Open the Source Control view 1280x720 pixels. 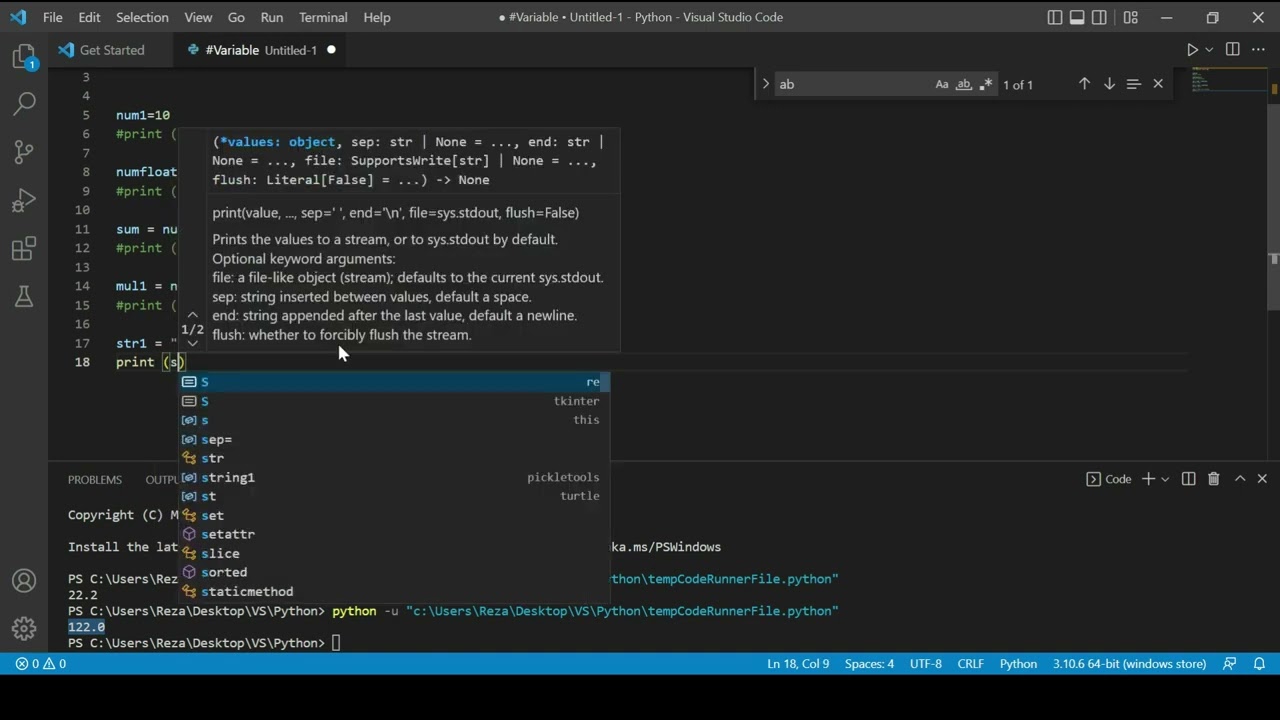click(x=24, y=152)
